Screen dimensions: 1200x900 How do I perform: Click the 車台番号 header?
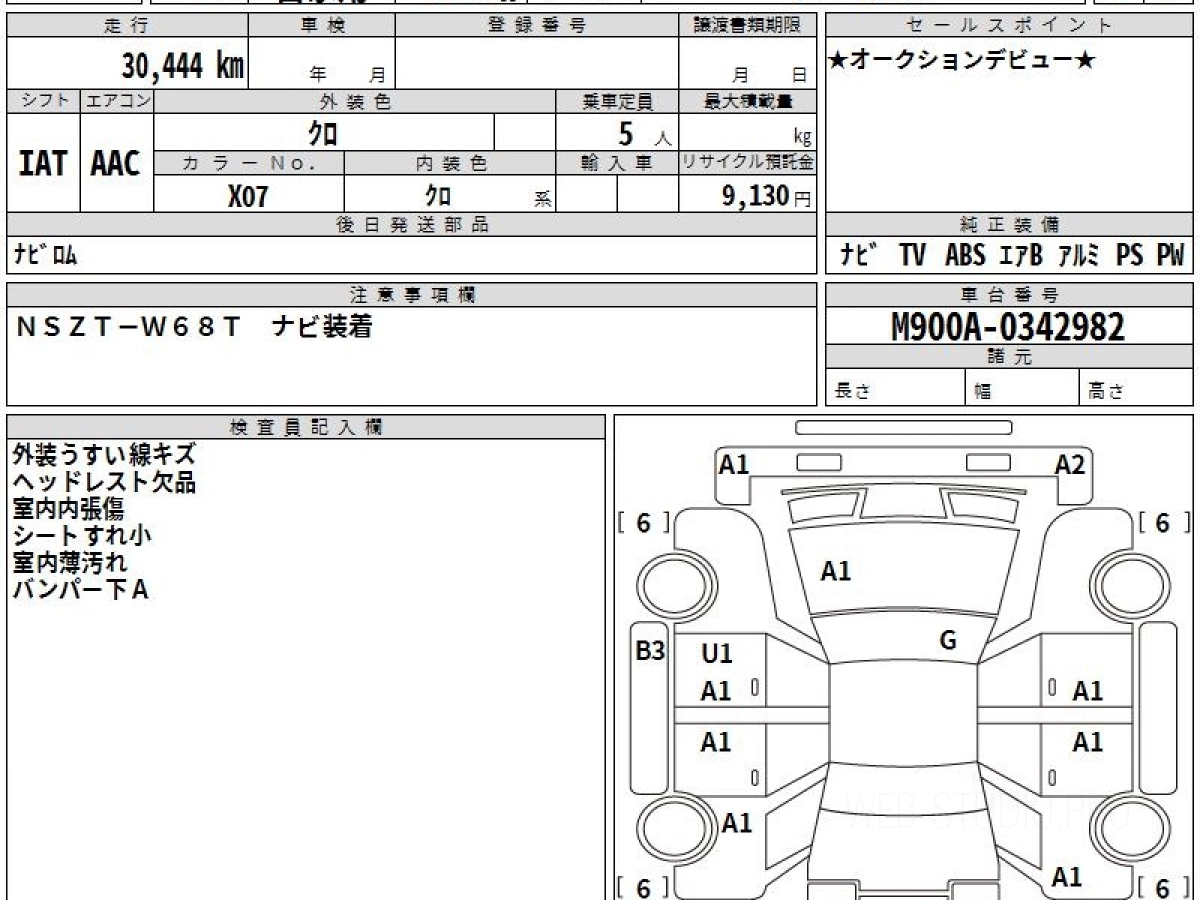(x=1009, y=295)
